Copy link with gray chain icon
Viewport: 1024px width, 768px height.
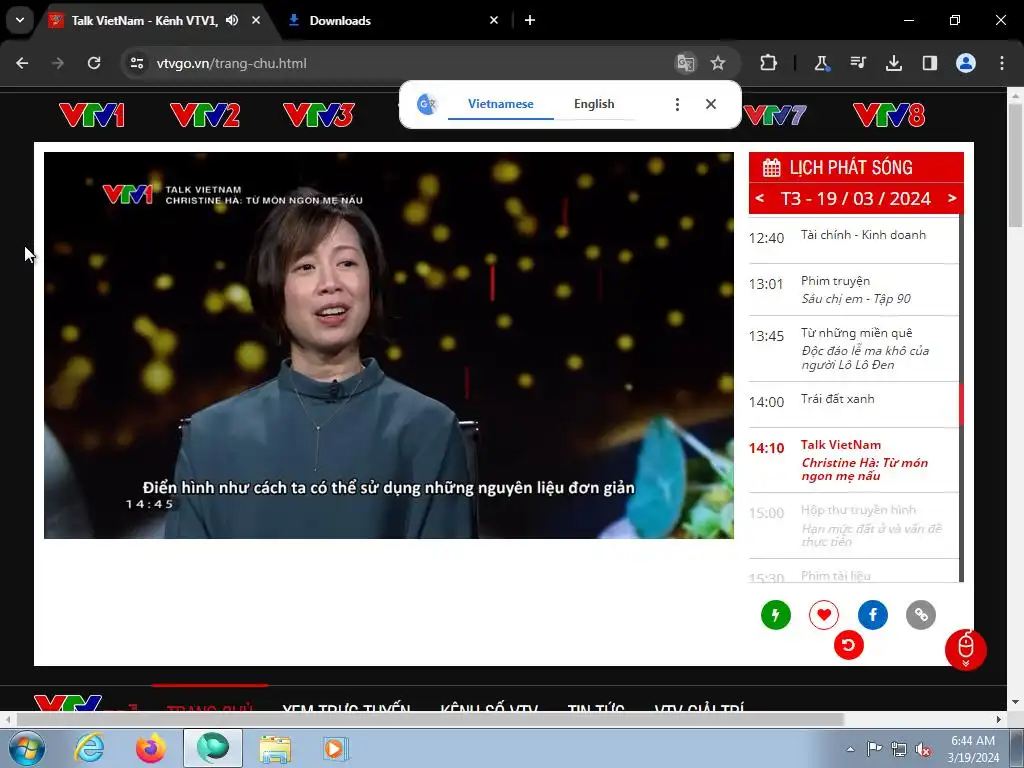(x=921, y=615)
